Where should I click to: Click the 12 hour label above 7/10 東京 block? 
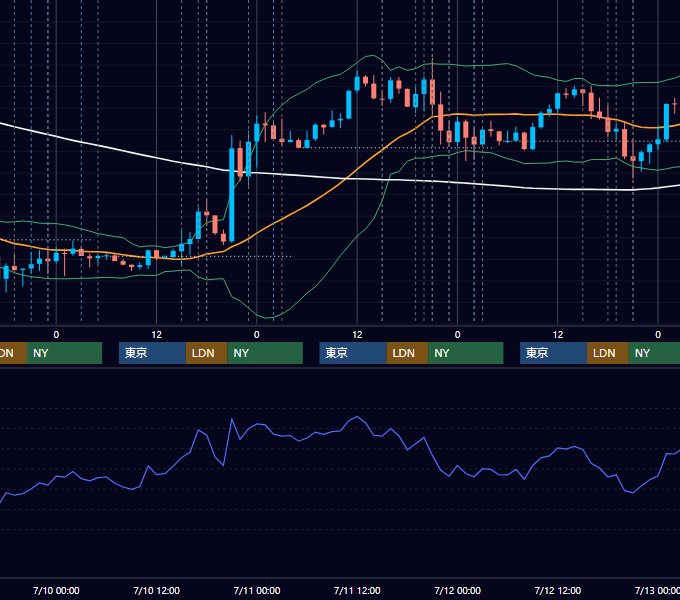pos(157,335)
